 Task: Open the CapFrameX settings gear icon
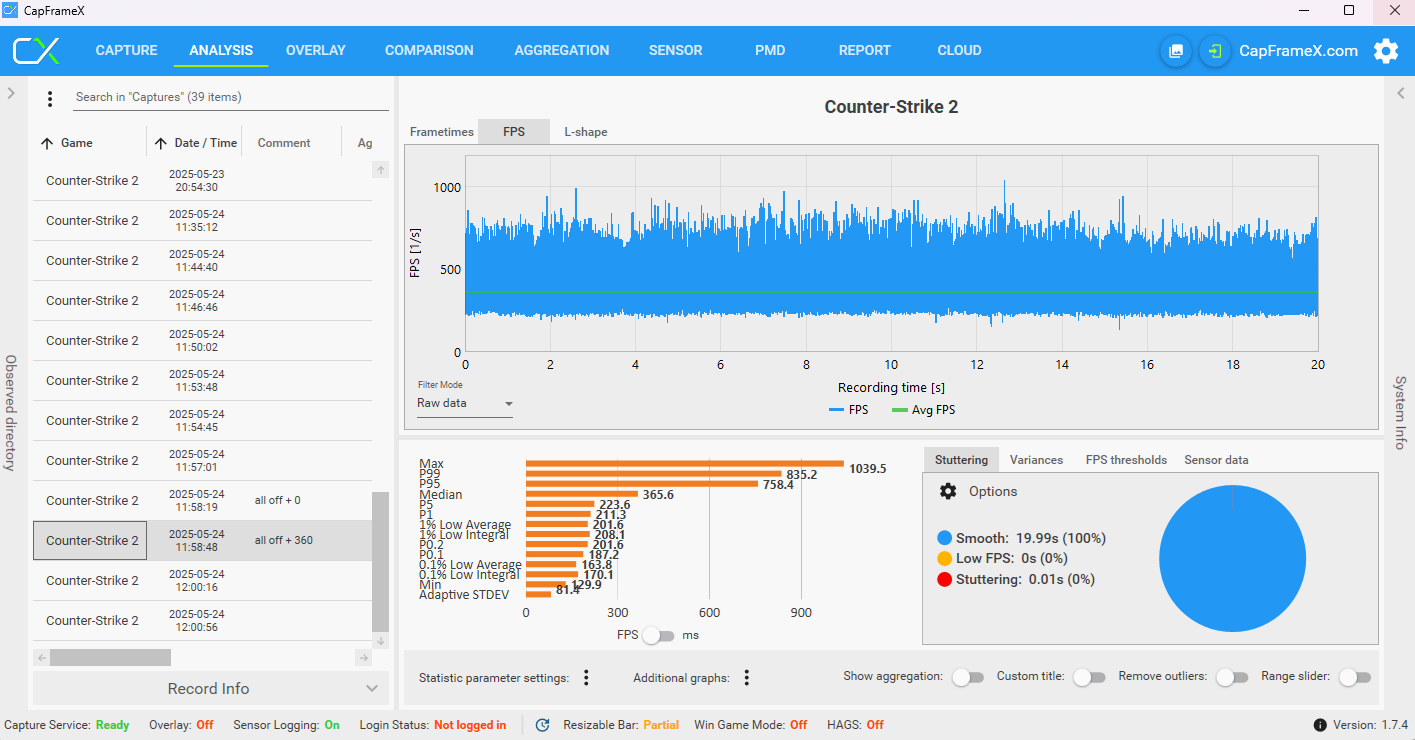1385,51
